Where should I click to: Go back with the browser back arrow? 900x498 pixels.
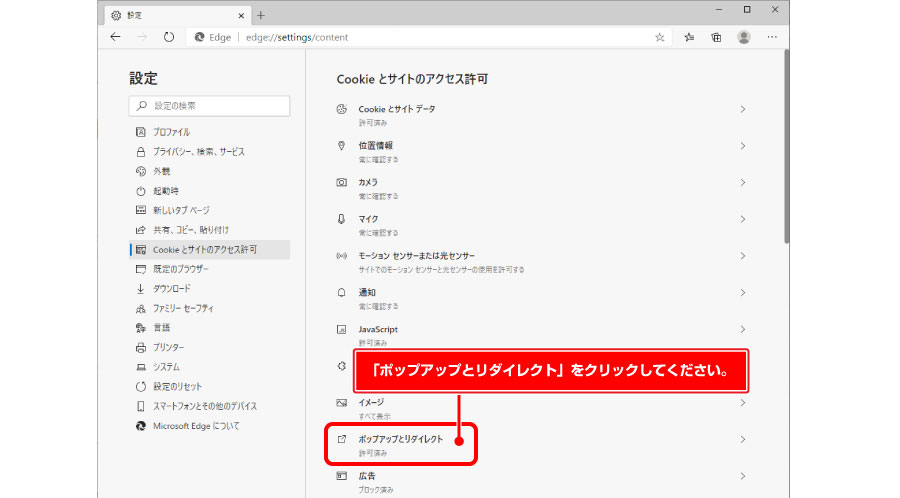[115, 37]
